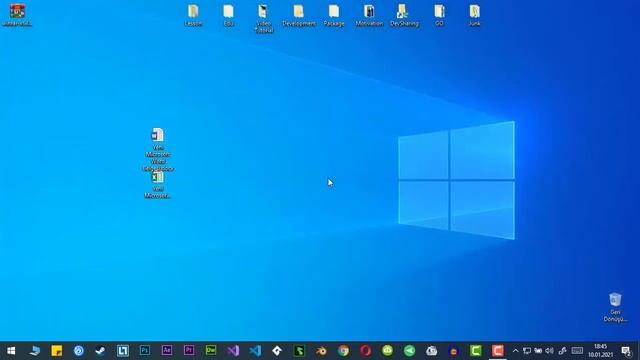Open the Action Center notifications
The height and width of the screenshot is (360, 640).
coord(626,351)
